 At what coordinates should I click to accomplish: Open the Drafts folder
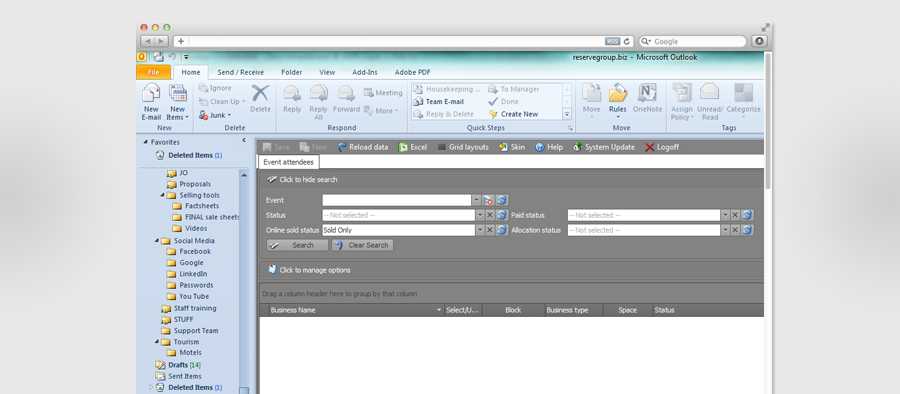click(178, 365)
